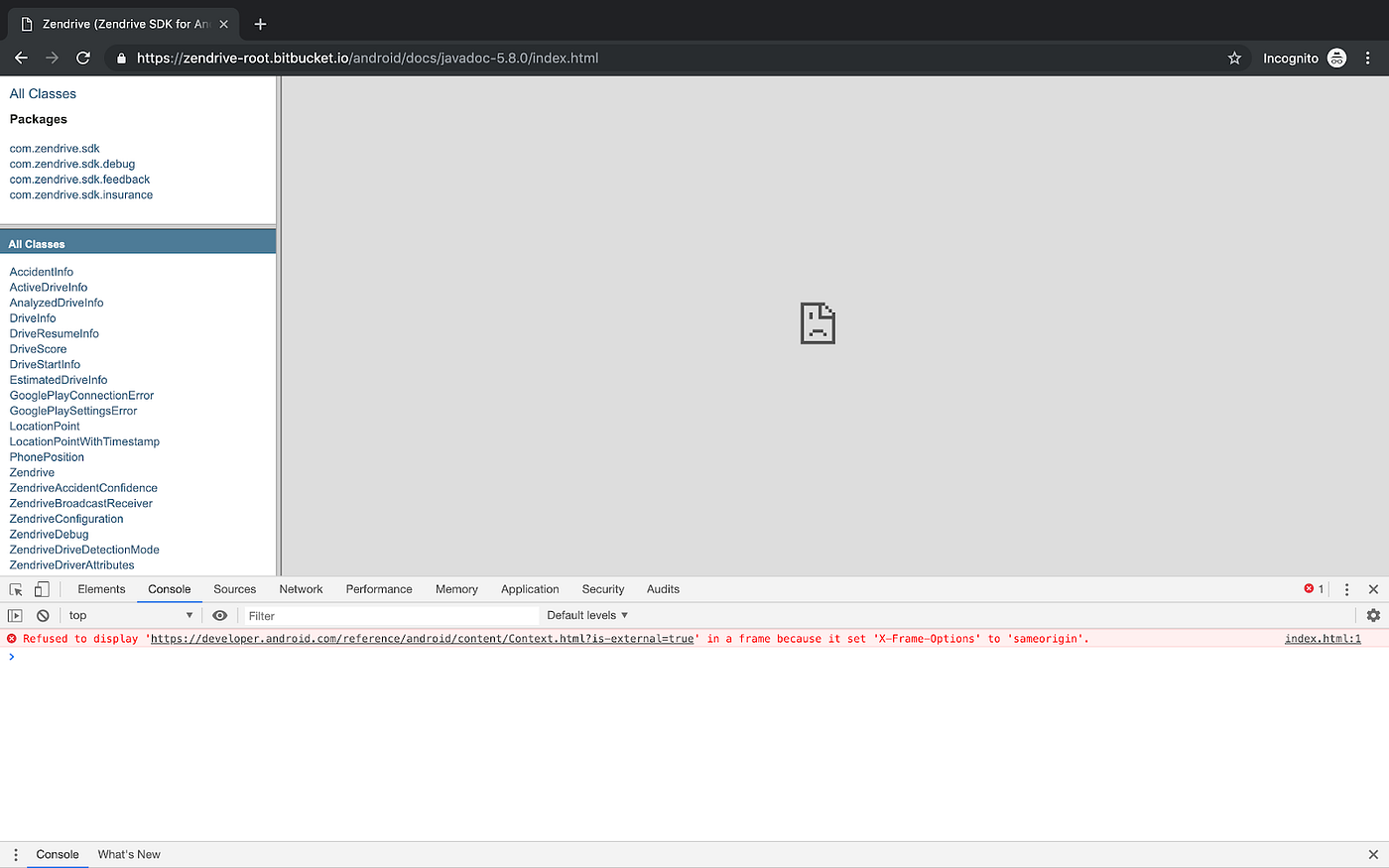Click the address bar URL
The width and height of the screenshot is (1389, 868).
click(367, 58)
